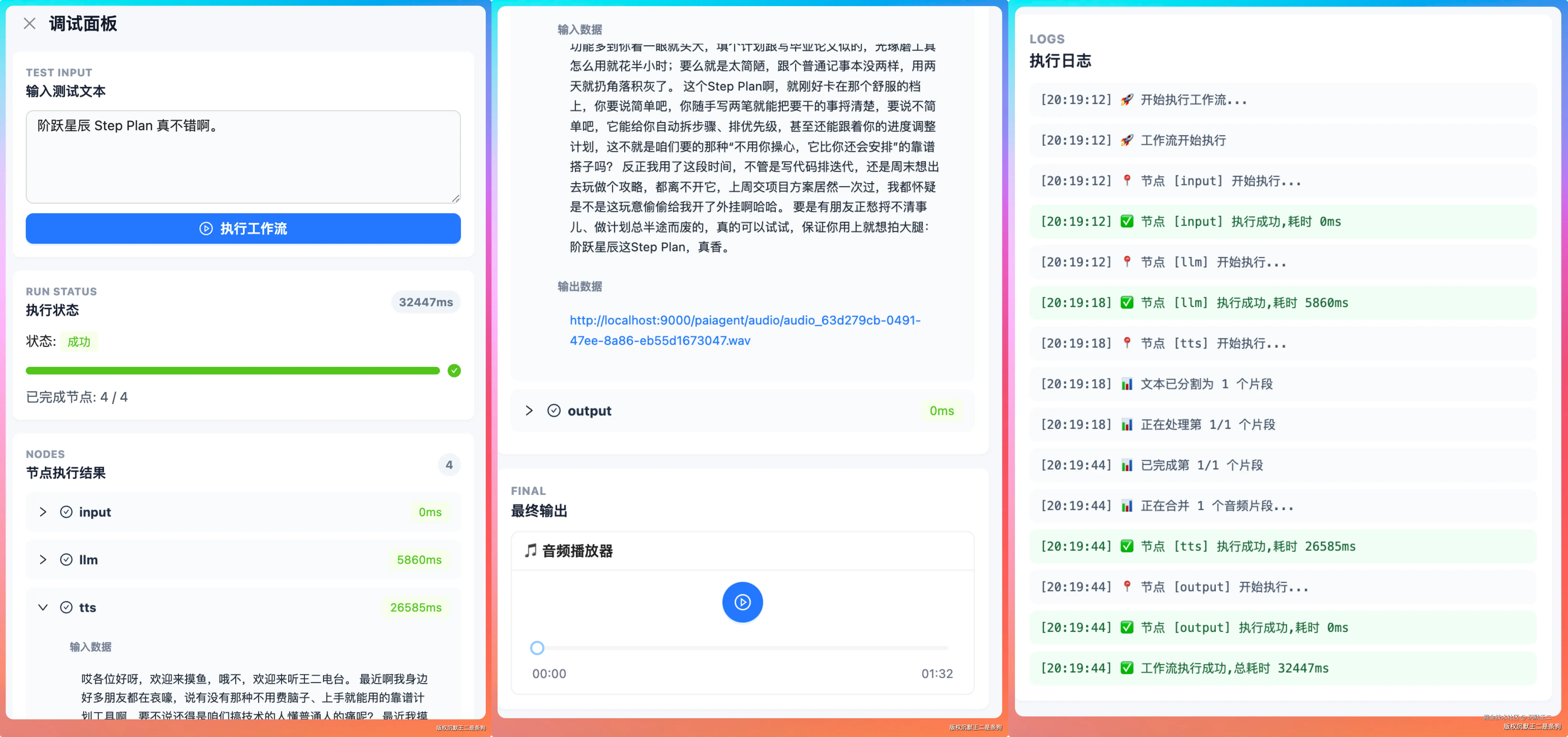Click the 执行日志 heading
This screenshot has width=1568, height=737.
click(1060, 61)
